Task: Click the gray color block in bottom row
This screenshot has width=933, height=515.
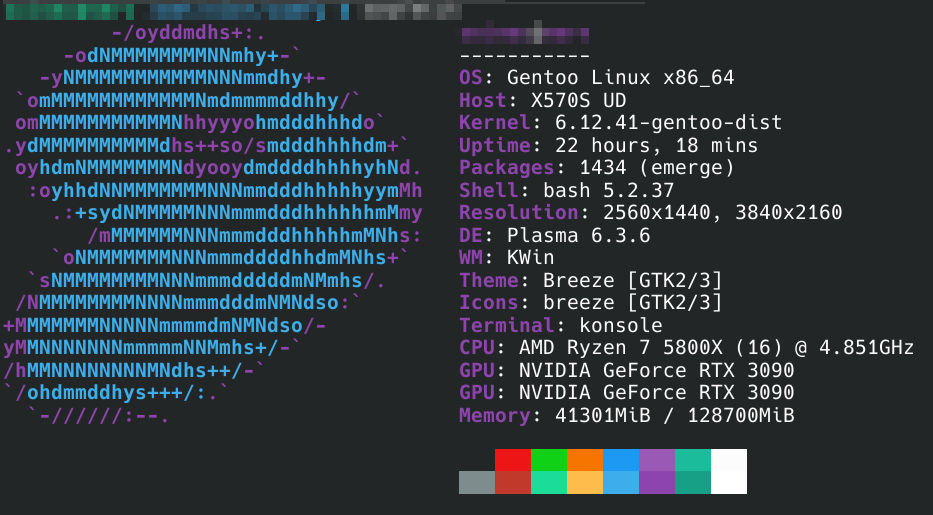Action: click(477, 482)
